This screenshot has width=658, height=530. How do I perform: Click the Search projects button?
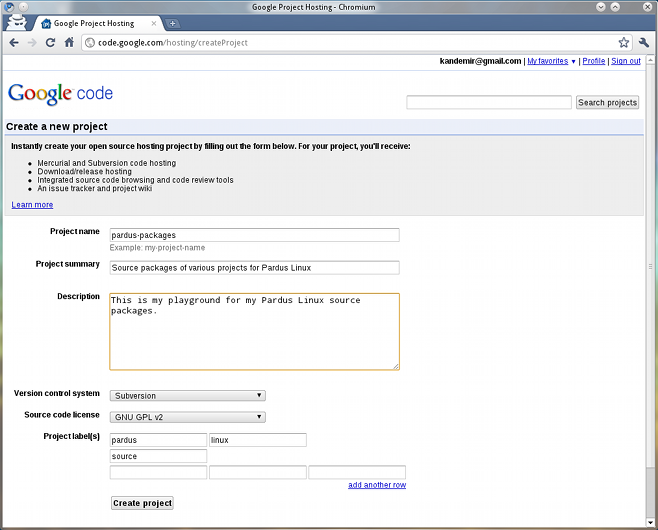[x=607, y=102]
